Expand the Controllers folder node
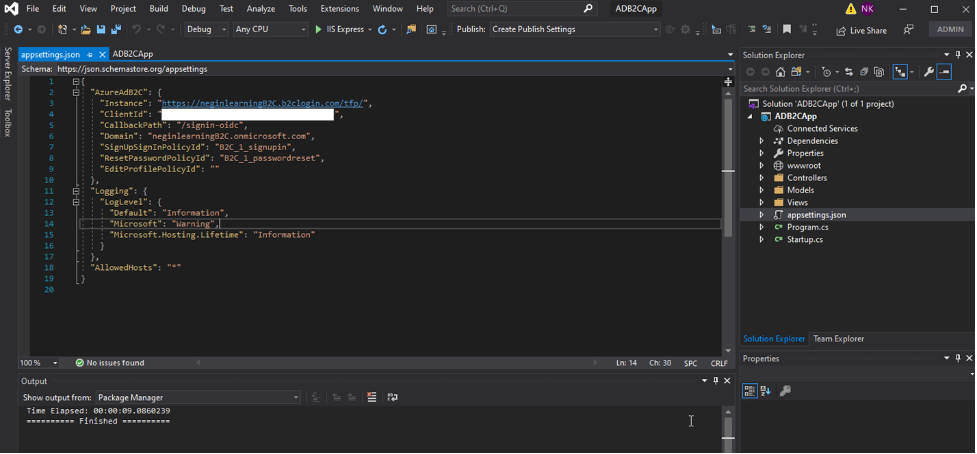Image resolution: width=977 pixels, height=454 pixels. [761, 178]
